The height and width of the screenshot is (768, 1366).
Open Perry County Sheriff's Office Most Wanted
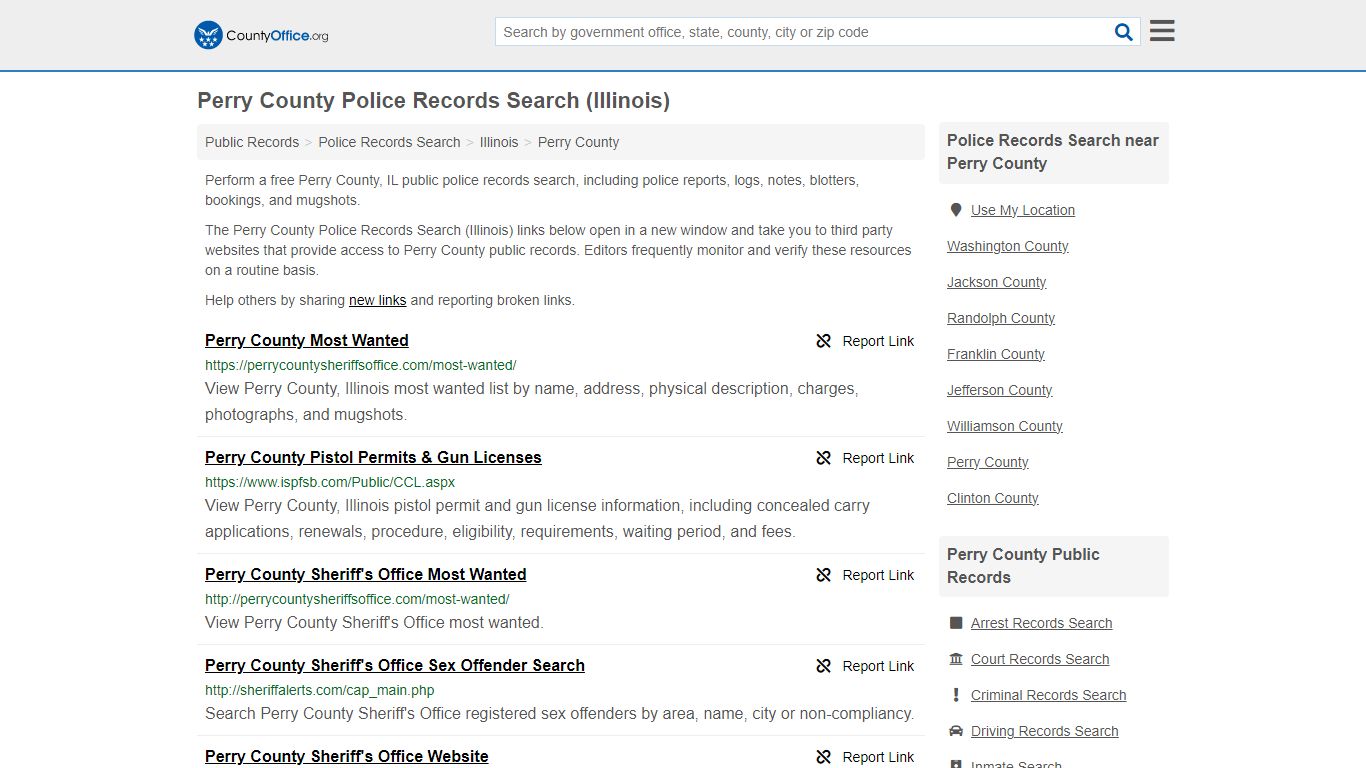pyautogui.click(x=366, y=574)
